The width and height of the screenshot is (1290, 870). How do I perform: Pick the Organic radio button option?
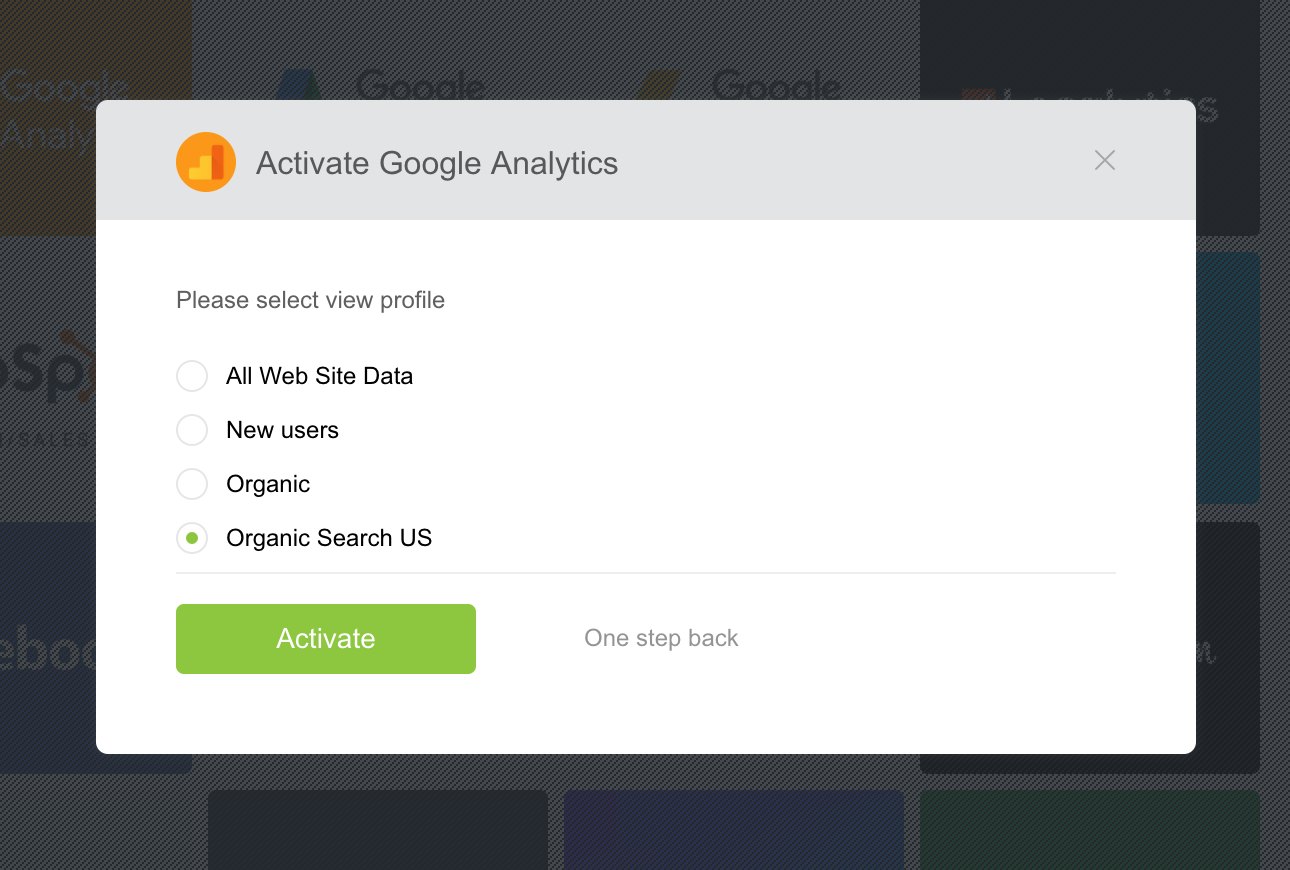(x=192, y=484)
